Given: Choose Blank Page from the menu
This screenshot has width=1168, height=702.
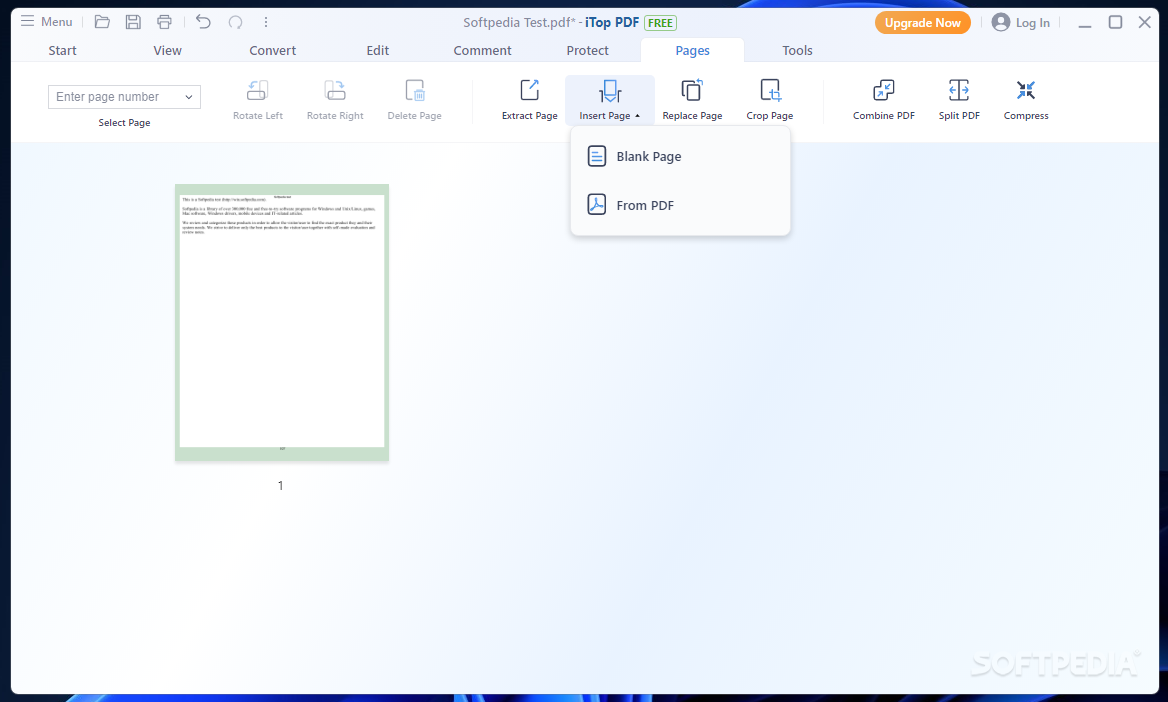Looking at the screenshot, I should tap(680, 156).
